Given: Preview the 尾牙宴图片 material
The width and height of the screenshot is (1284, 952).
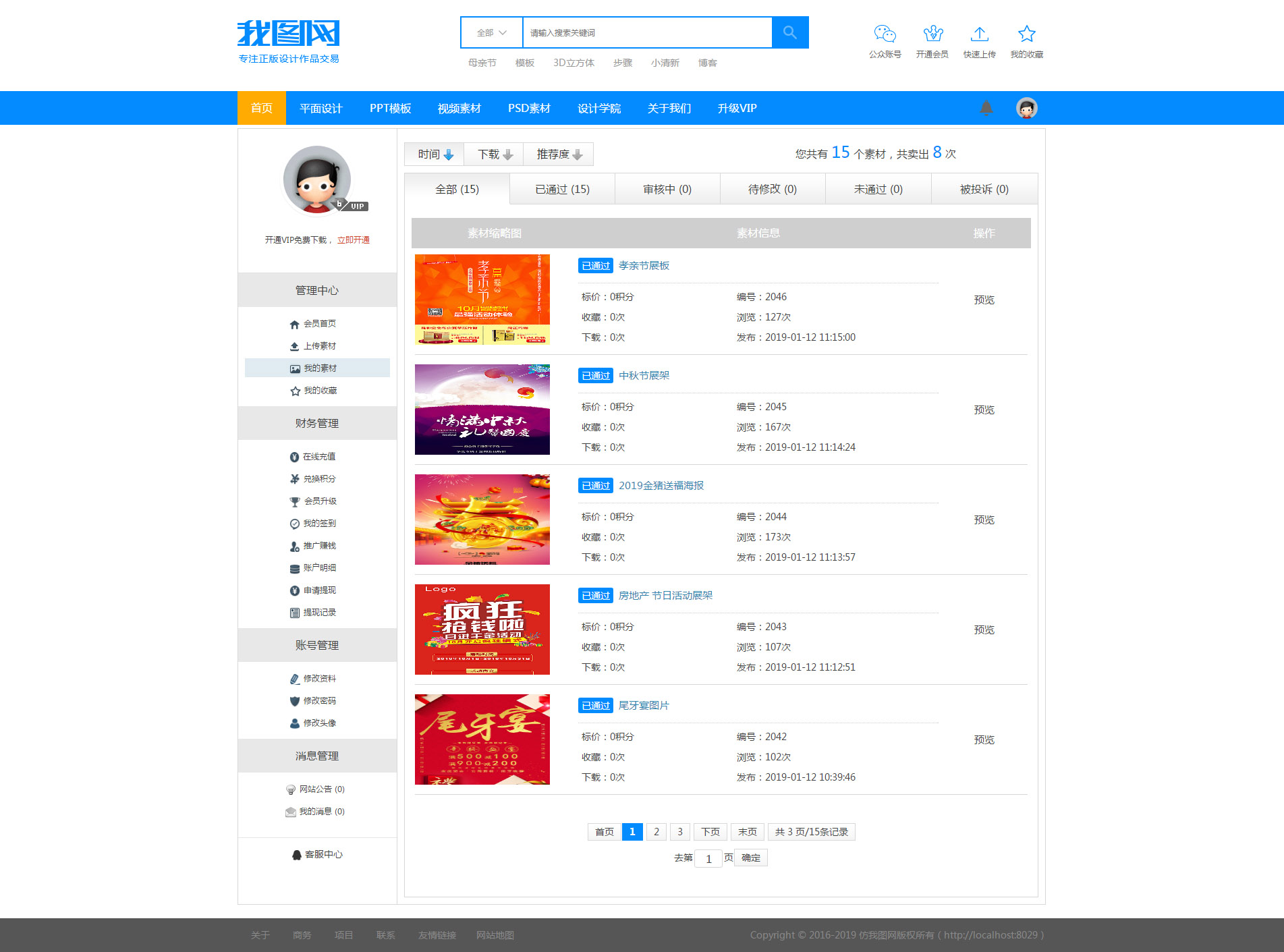Looking at the screenshot, I should coord(984,740).
